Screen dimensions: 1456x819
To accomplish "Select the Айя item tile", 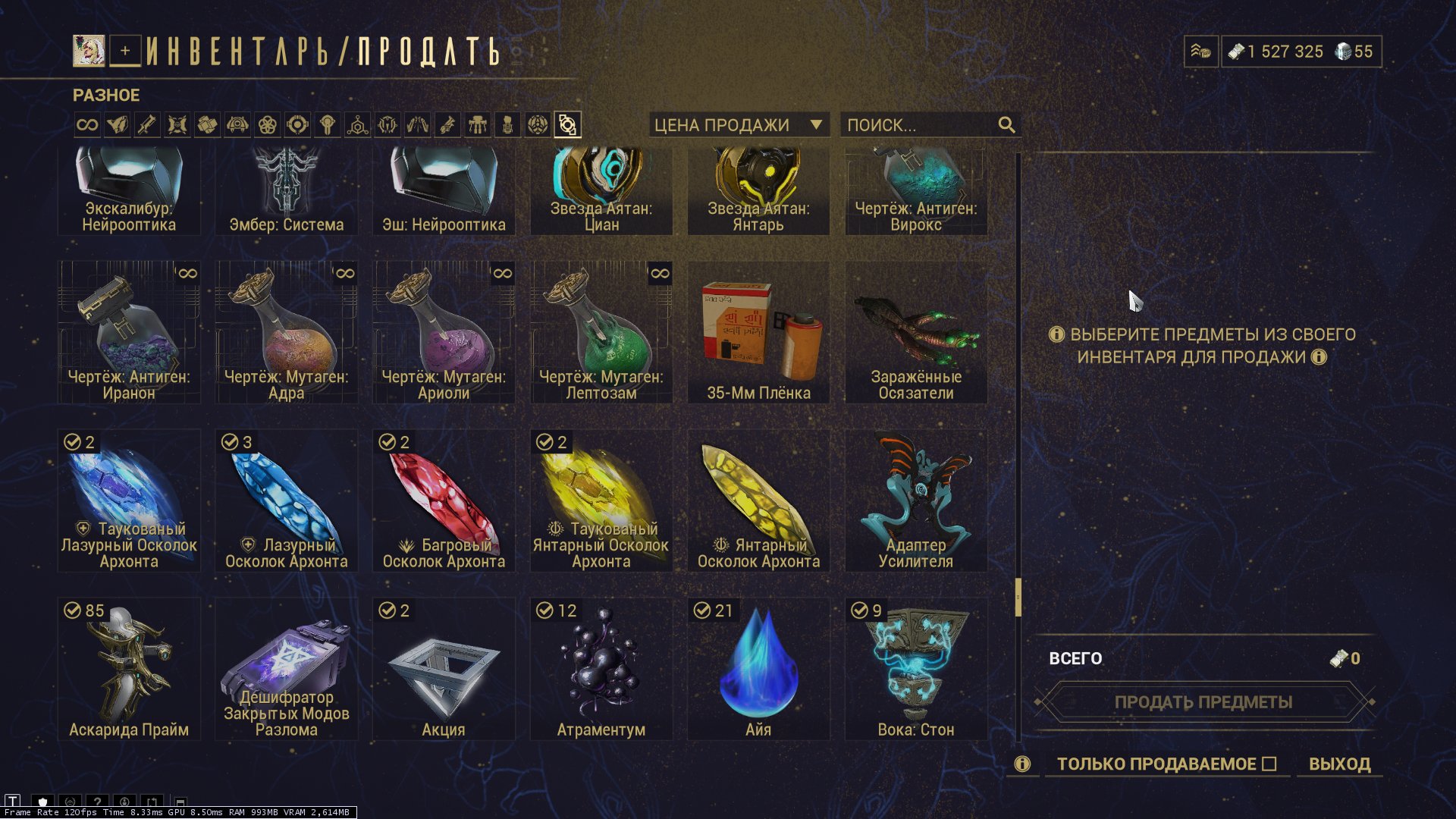I will [758, 669].
